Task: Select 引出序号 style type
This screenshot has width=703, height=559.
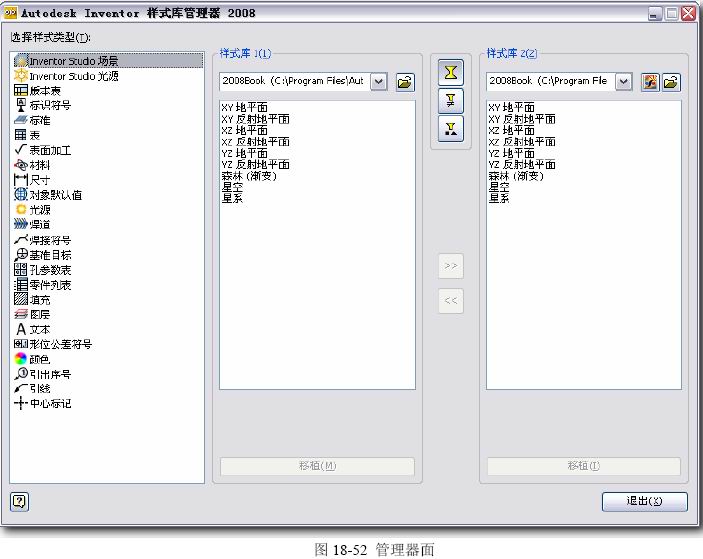Action: [x=43, y=374]
